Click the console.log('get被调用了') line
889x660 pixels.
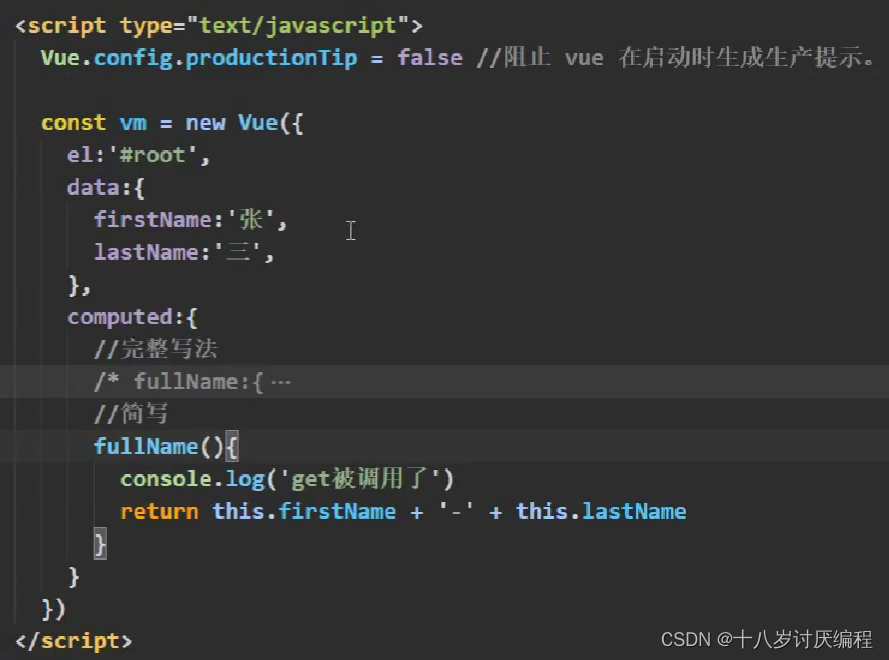point(287,479)
